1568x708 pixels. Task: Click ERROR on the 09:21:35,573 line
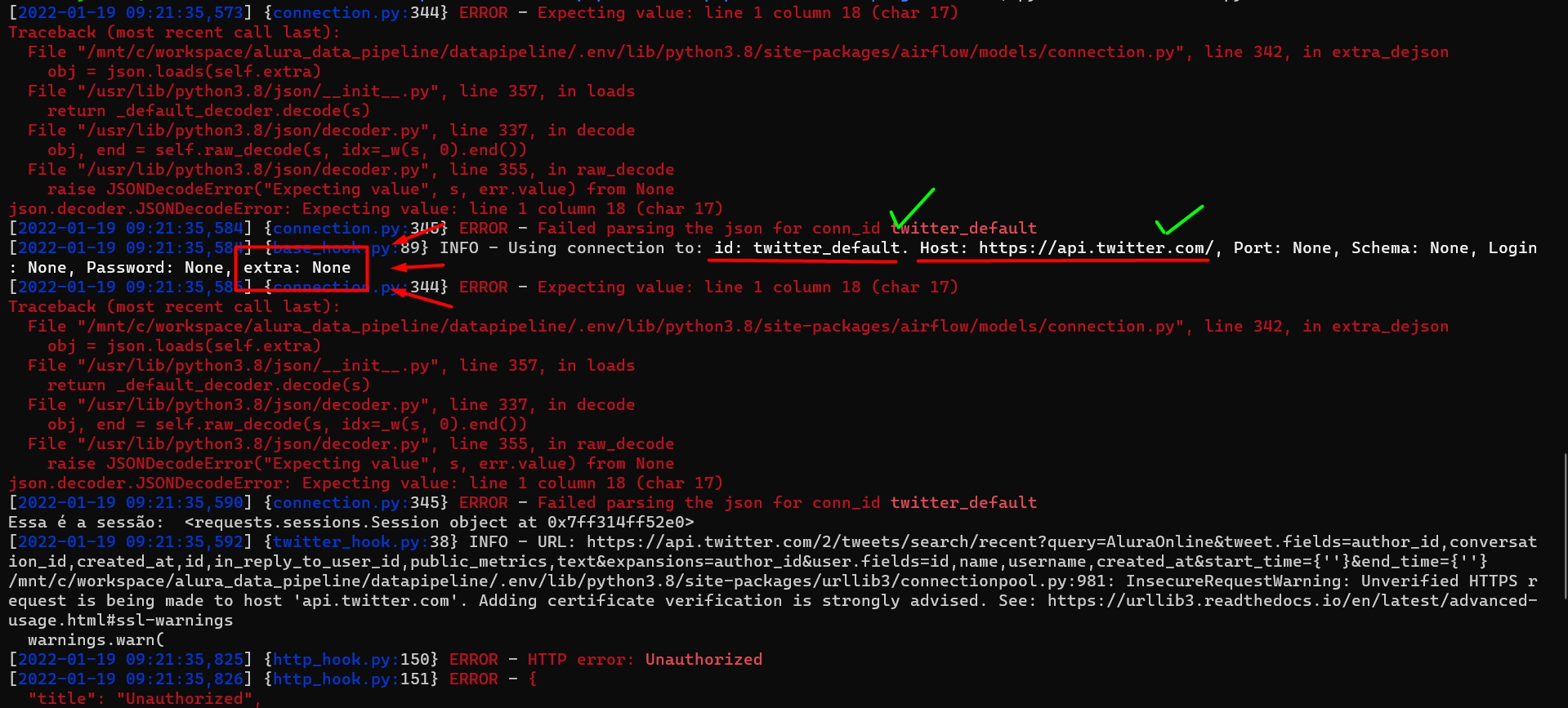[483, 12]
